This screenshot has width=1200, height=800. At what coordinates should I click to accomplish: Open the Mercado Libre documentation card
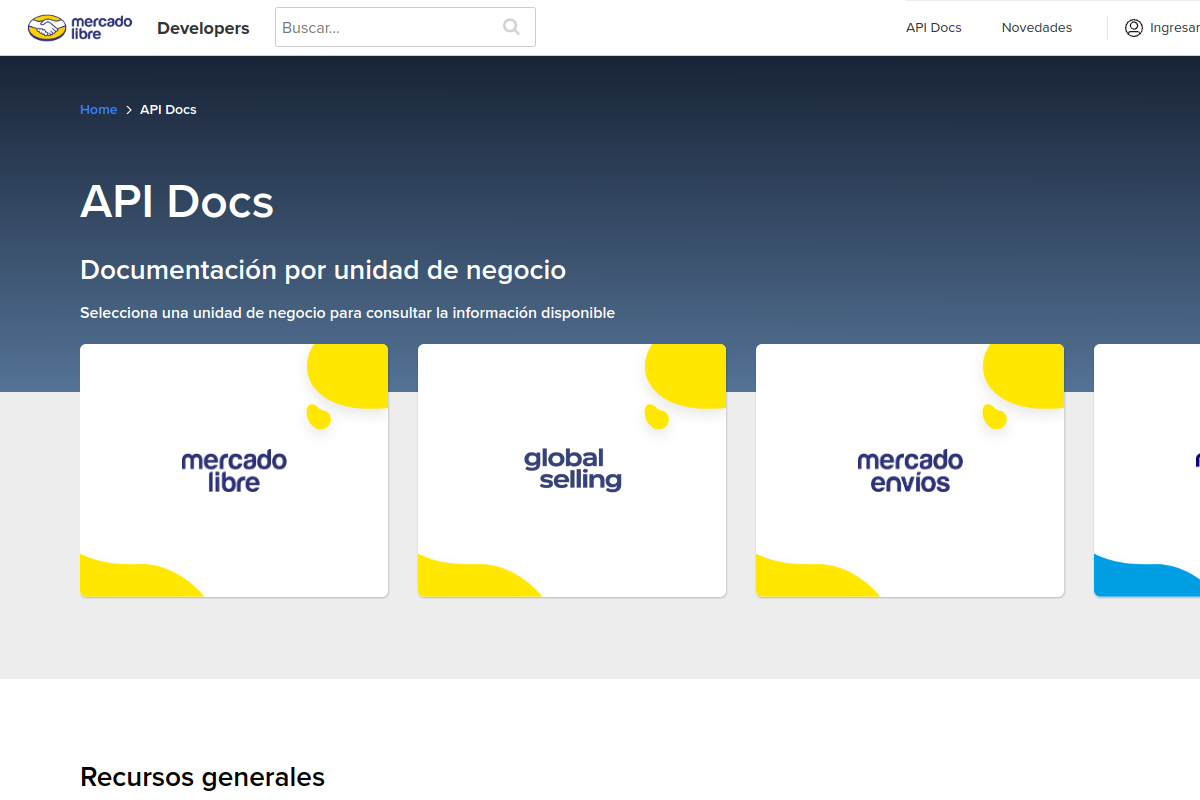point(234,471)
